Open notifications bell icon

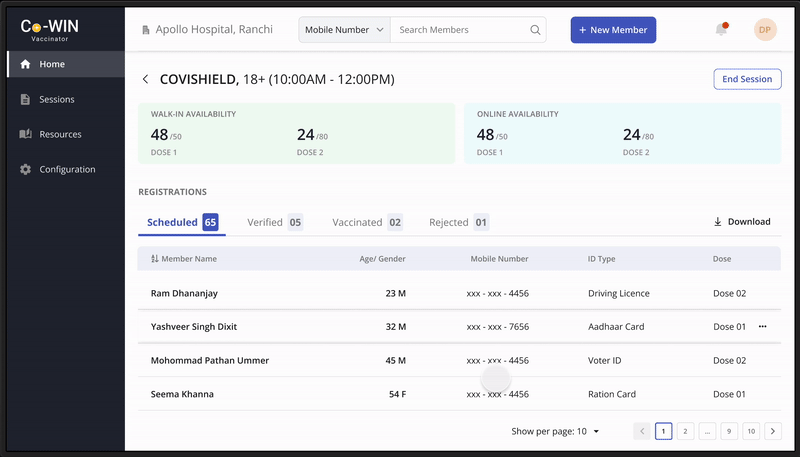click(721, 30)
